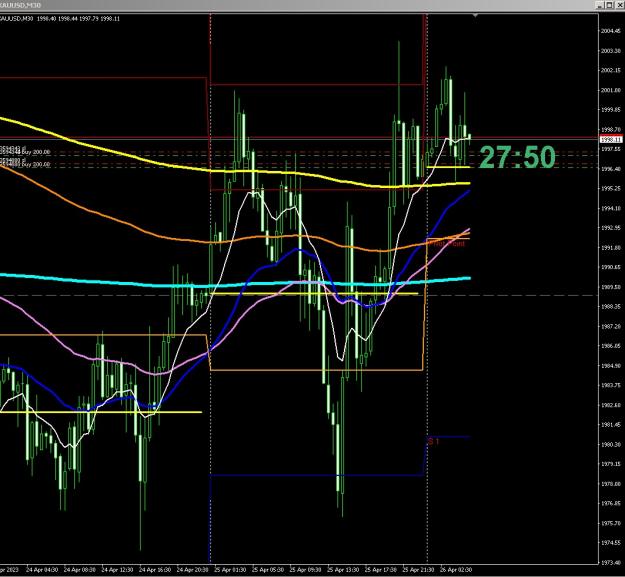Image resolution: width=625 pixels, height=577 pixels.
Task: Click the 25 Apr 17:30 time label
Action: coord(381,570)
